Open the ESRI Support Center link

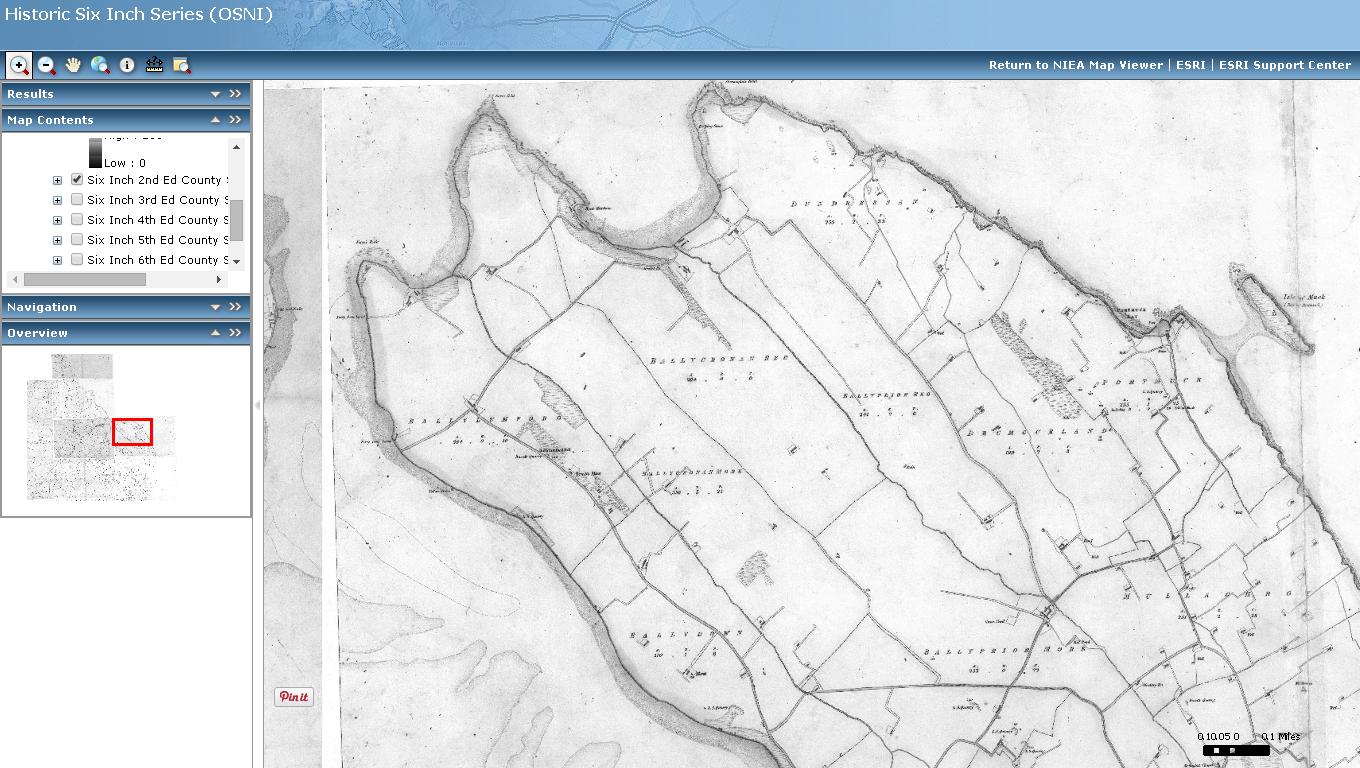[x=1285, y=64]
